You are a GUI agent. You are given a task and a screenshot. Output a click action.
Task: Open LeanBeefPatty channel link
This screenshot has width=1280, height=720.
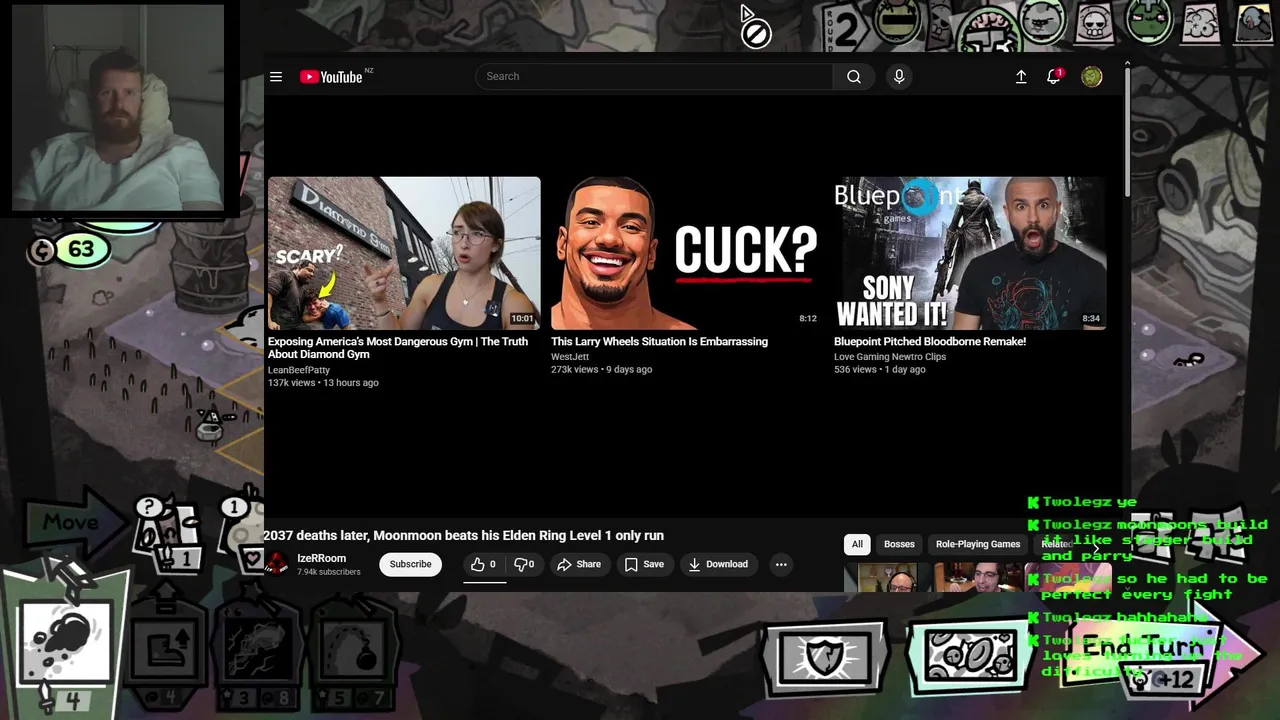click(298, 370)
